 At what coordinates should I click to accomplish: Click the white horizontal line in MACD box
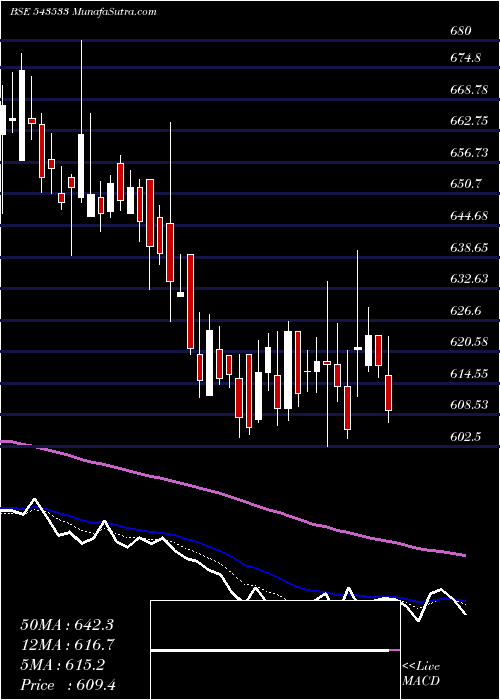tap(270, 651)
